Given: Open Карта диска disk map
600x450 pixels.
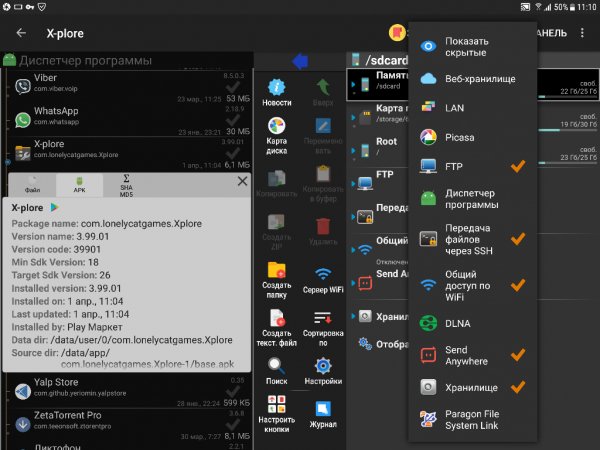Looking at the screenshot, I should (277, 135).
